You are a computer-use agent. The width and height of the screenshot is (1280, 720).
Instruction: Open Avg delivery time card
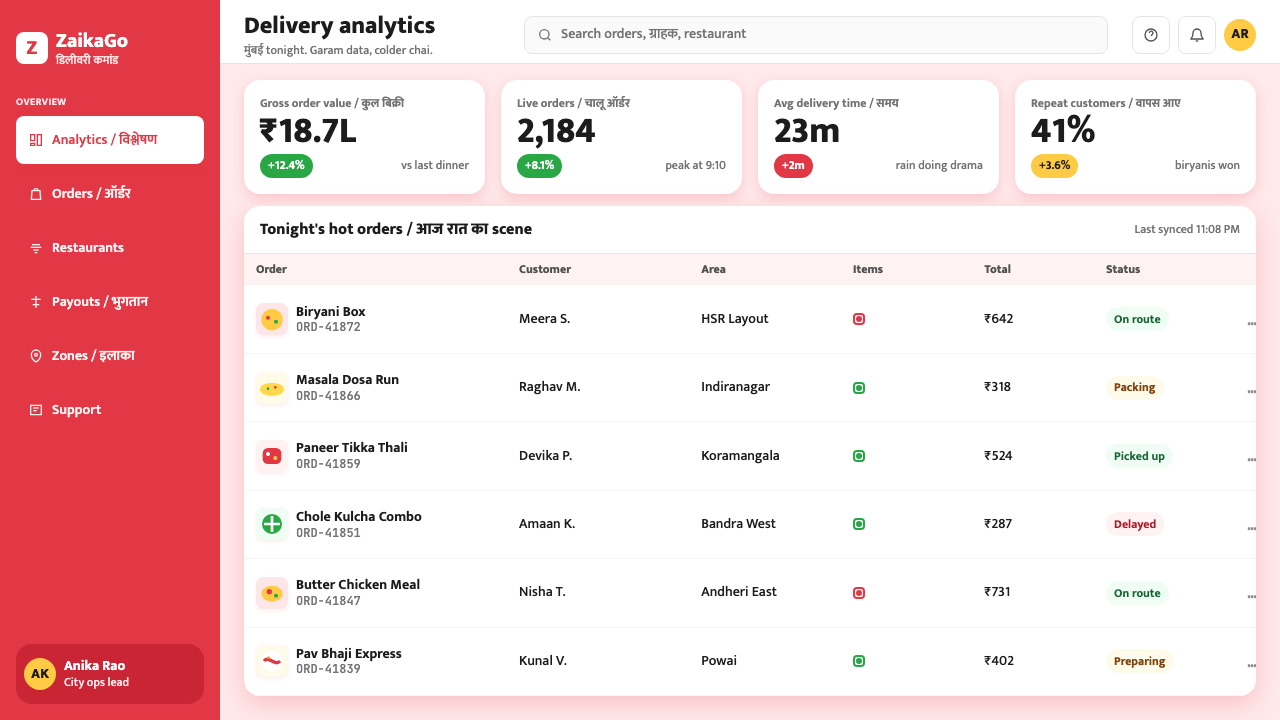click(x=878, y=137)
